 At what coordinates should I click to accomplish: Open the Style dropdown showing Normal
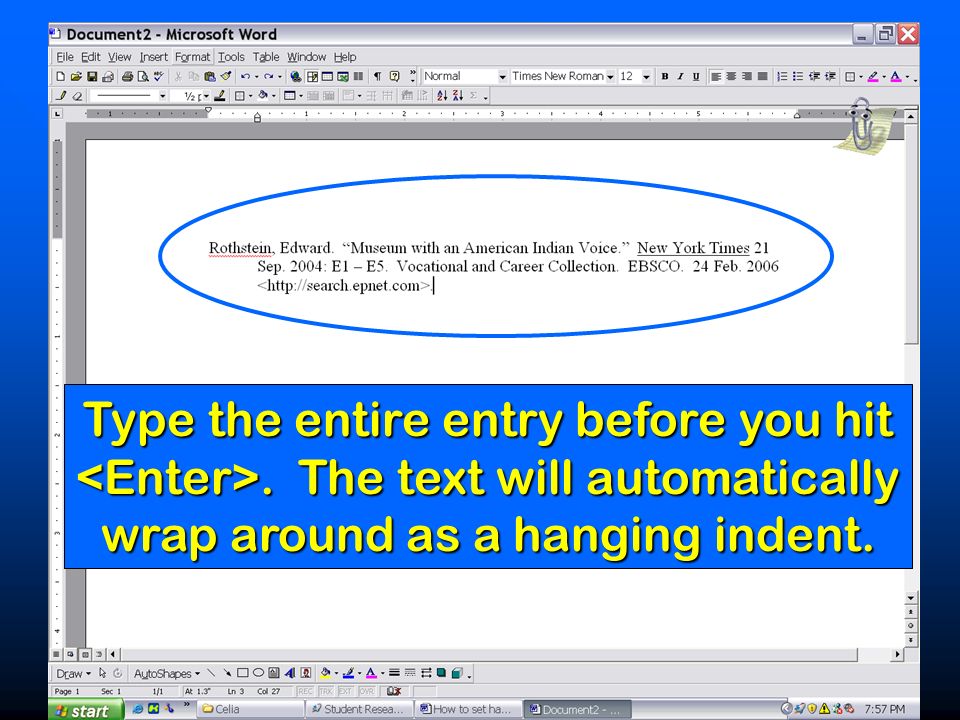click(502, 77)
